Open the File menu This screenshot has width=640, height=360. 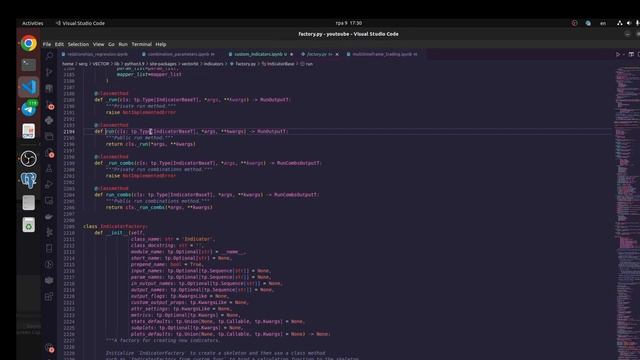point(47,44)
